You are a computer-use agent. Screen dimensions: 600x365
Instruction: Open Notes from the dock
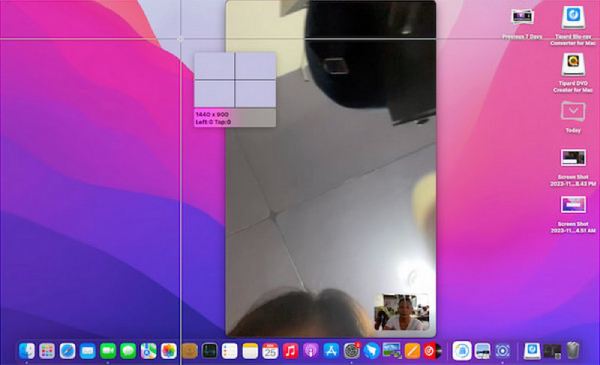[x=250, y=351]
